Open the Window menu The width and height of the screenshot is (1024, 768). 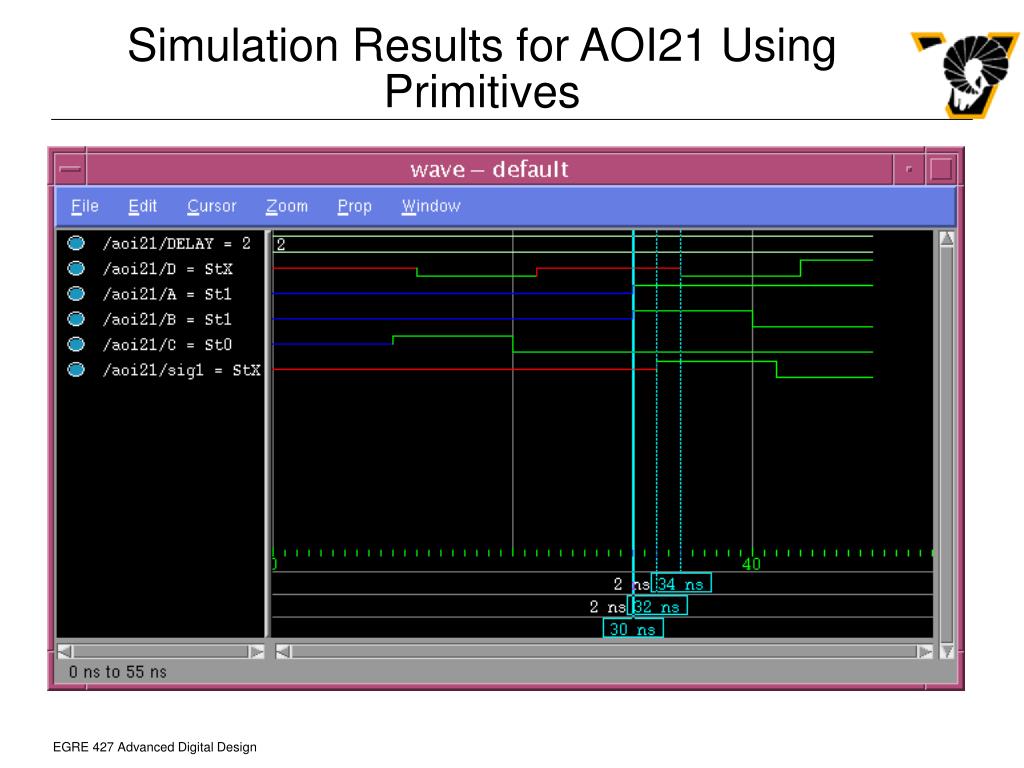[431, 206]
